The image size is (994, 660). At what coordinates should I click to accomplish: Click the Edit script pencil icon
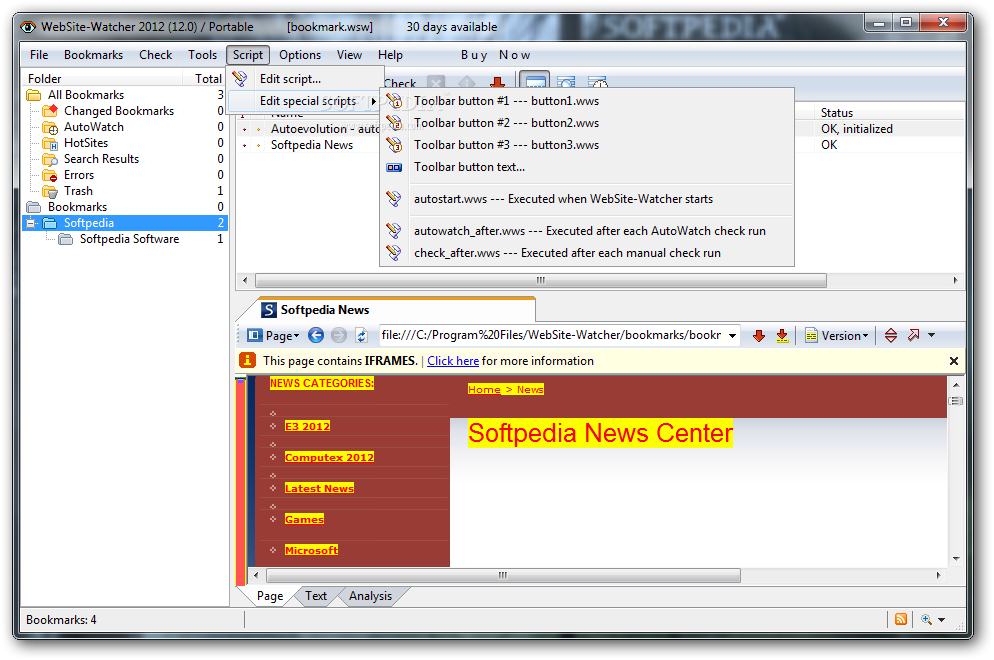tap(240, 79)
